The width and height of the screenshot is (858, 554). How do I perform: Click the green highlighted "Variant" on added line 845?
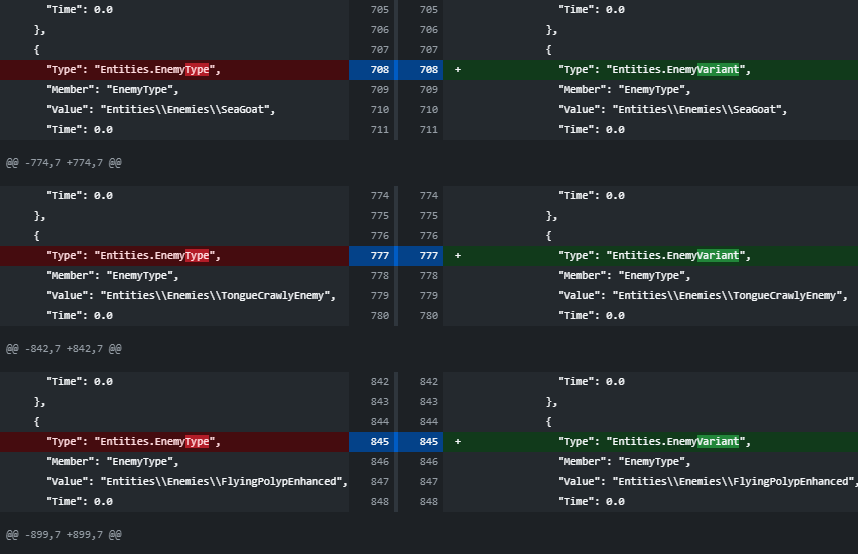click(718, 442)
